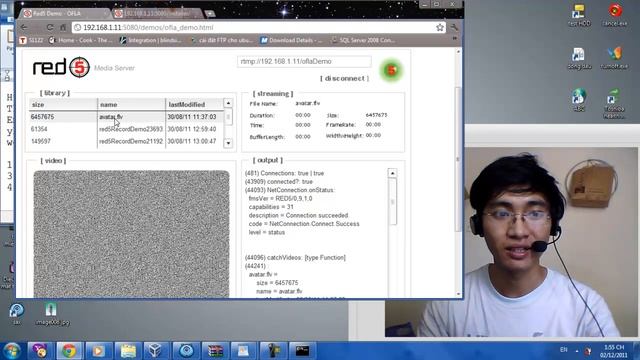This screenshot has width=640, height=360.
Task: Select red5RecordDemo21192 in the library list
Action: [131, 141]
